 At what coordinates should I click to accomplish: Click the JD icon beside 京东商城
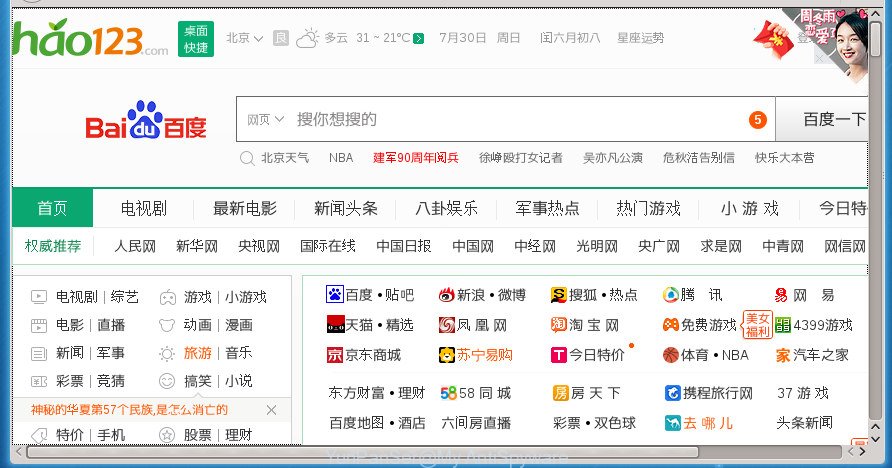pyautogui.click(x=334, y=355)
